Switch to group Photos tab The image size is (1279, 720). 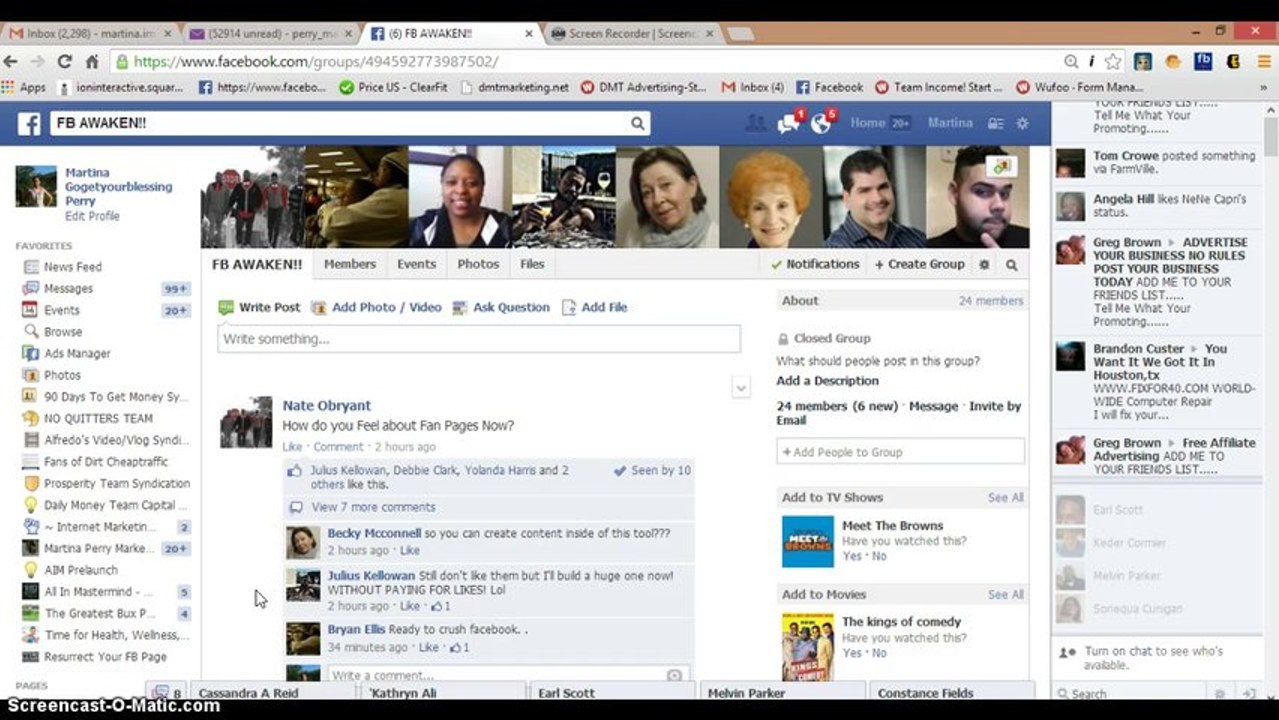click(478, 264)
